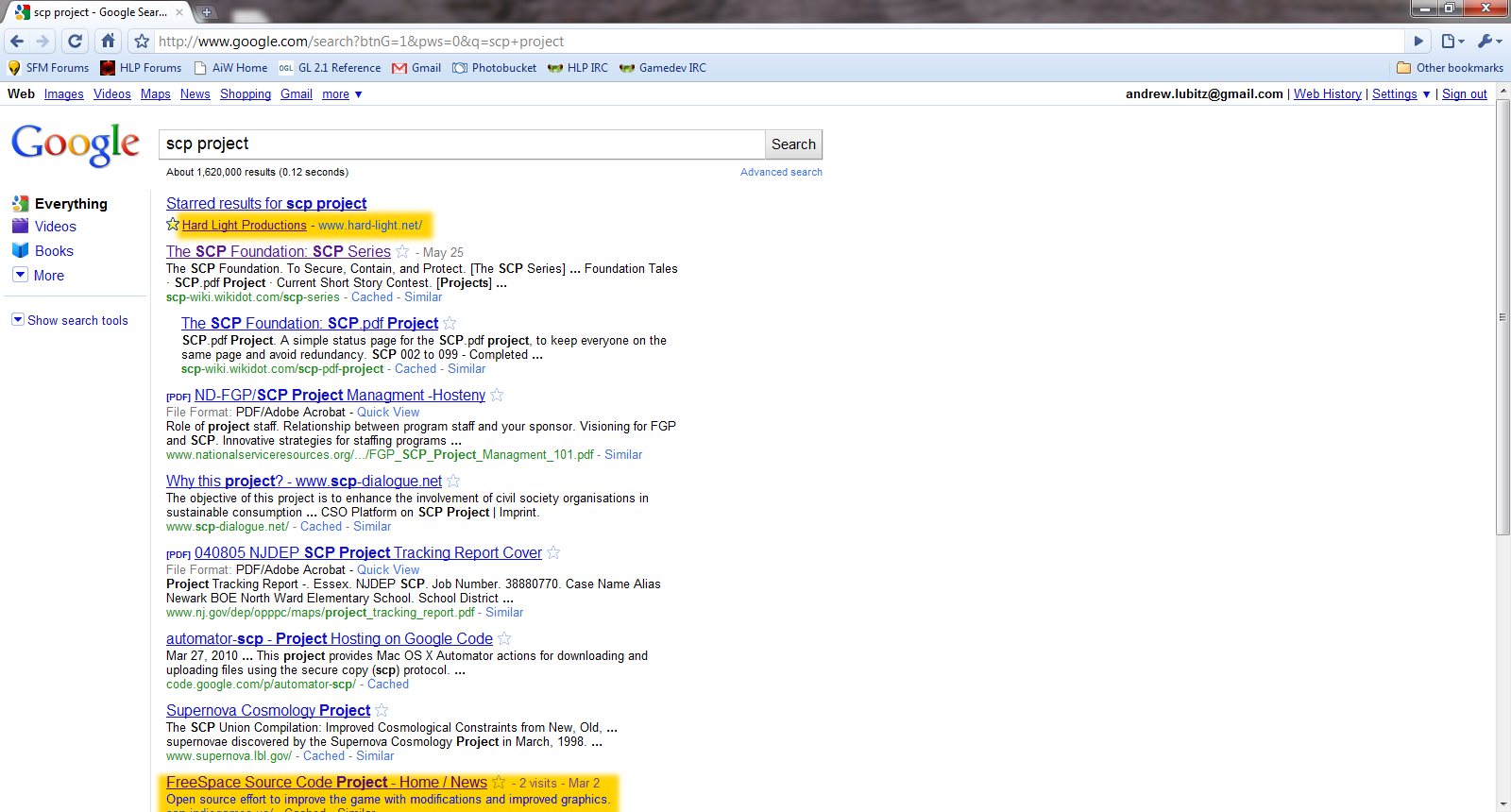Star the 040805 NJDEP SCP Project result

[553, 552]
